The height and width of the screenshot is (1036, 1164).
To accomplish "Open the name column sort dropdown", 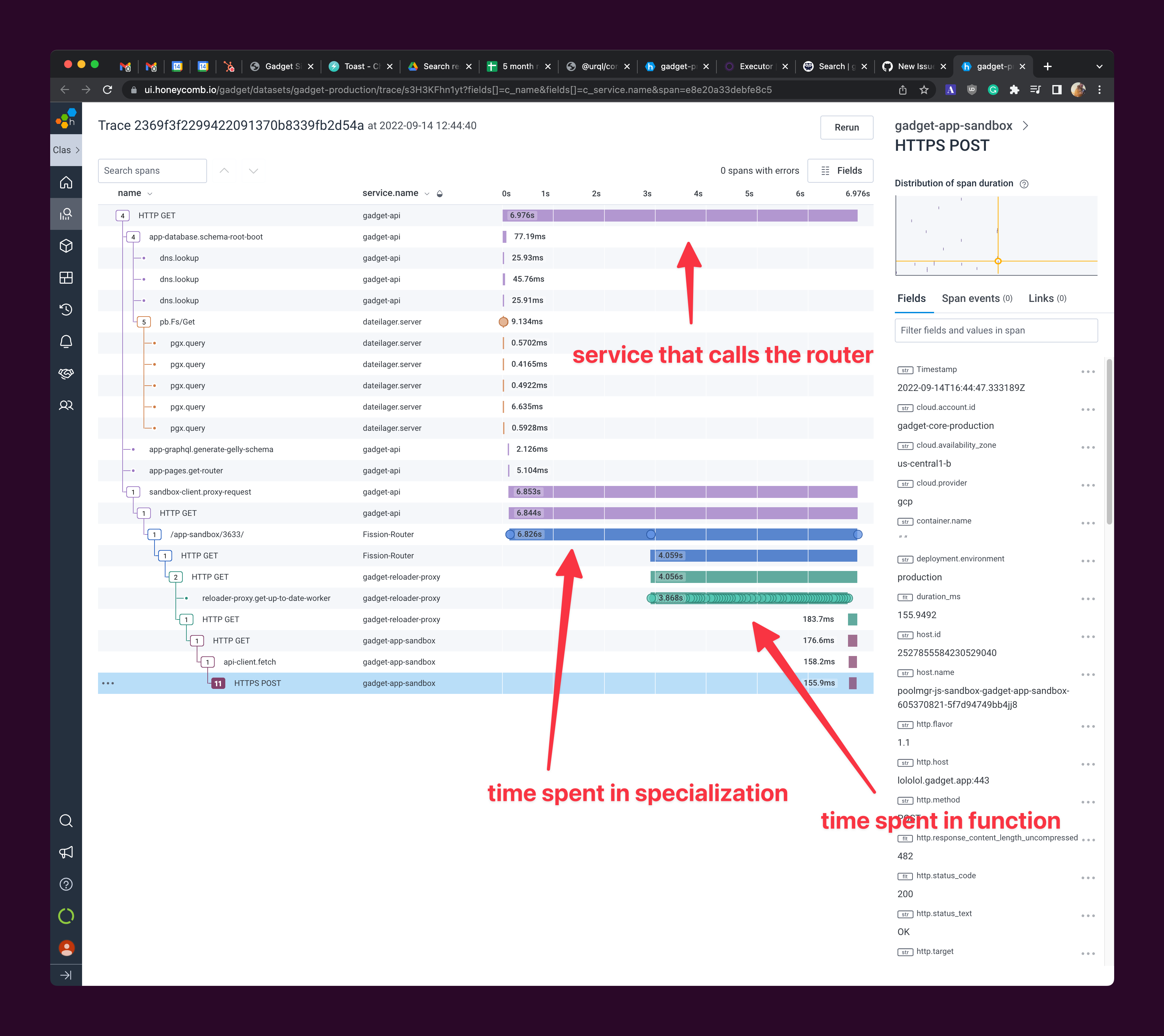I will (150, 194).
